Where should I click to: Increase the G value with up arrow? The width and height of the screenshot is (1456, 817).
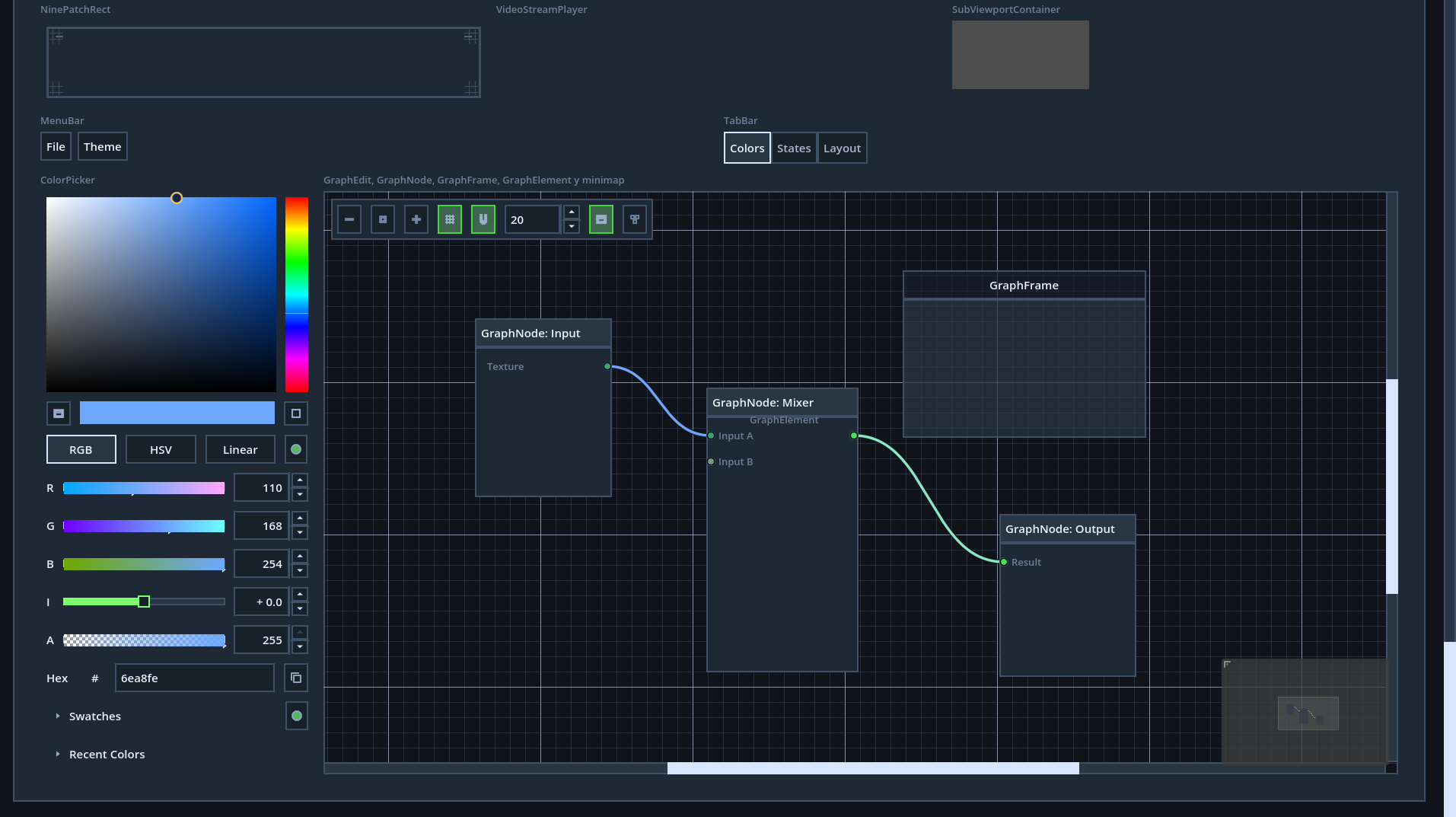[x=300, y=519]
